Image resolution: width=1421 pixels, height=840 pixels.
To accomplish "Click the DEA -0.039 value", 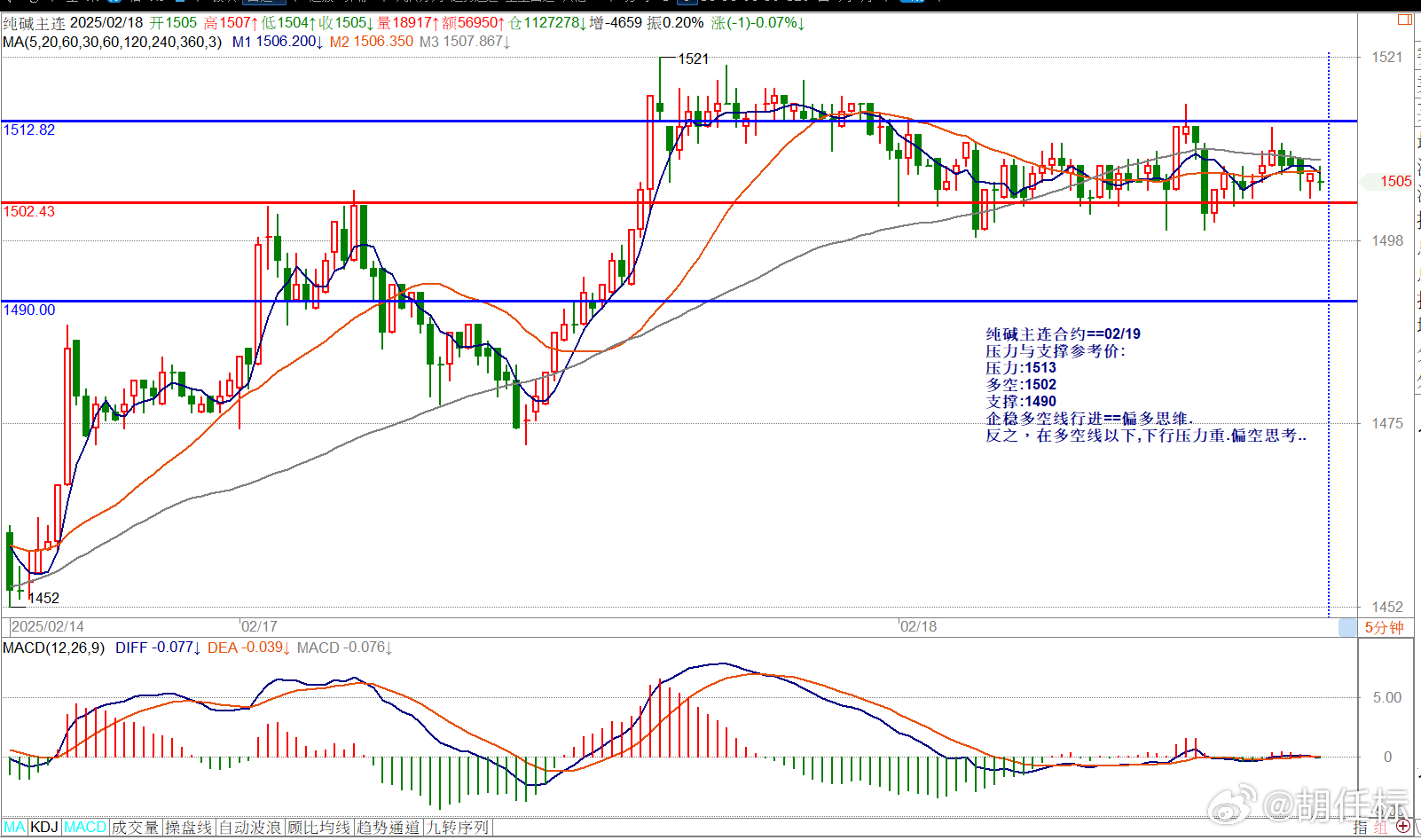I will [x=249, y=648].
